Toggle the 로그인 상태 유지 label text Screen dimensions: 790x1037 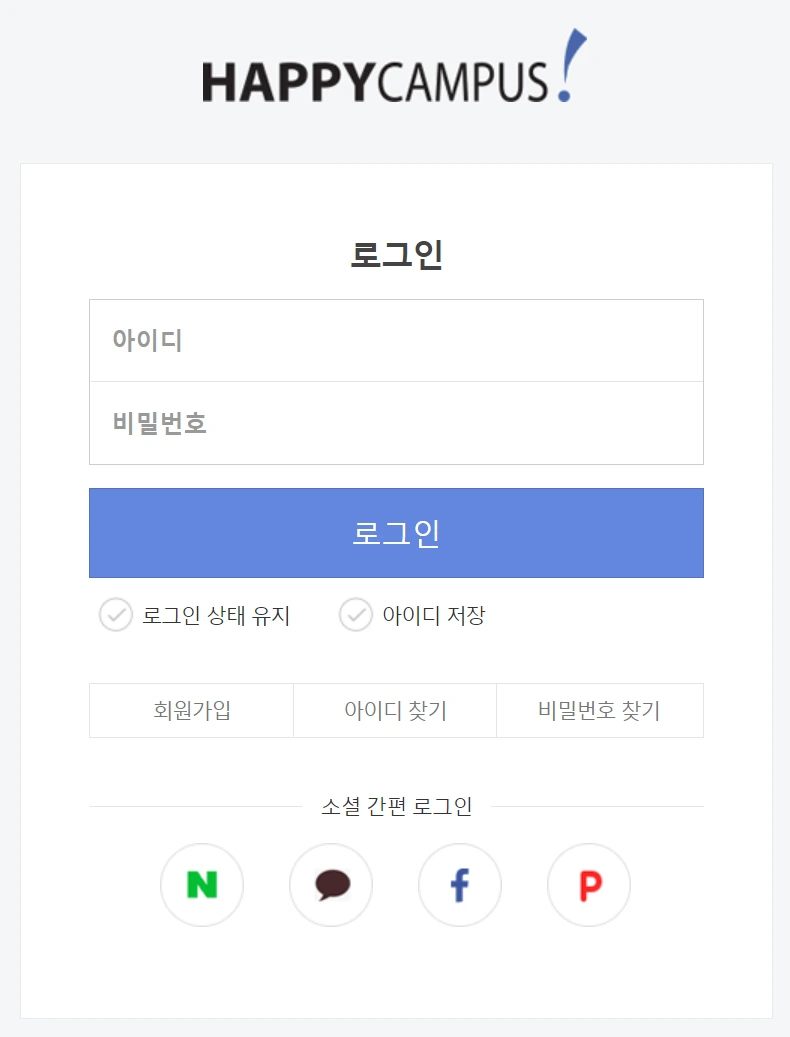[x=216, y=616]
